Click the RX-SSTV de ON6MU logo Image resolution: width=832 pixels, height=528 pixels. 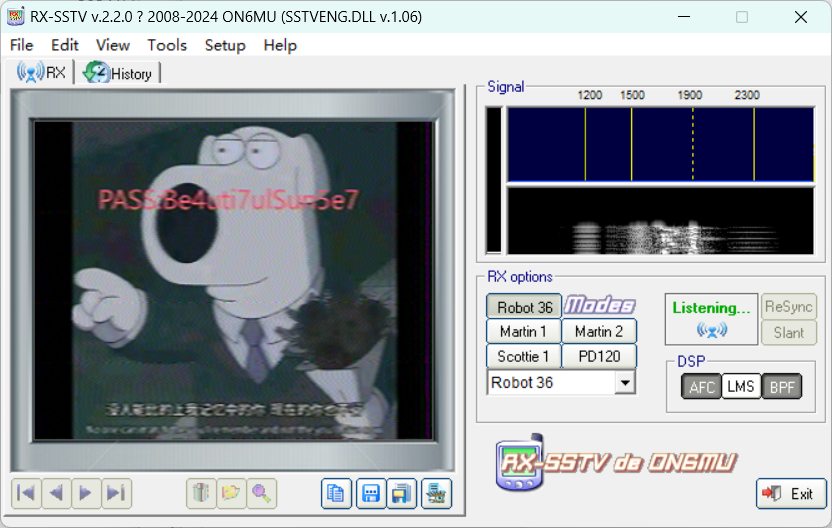click(616, 463)
